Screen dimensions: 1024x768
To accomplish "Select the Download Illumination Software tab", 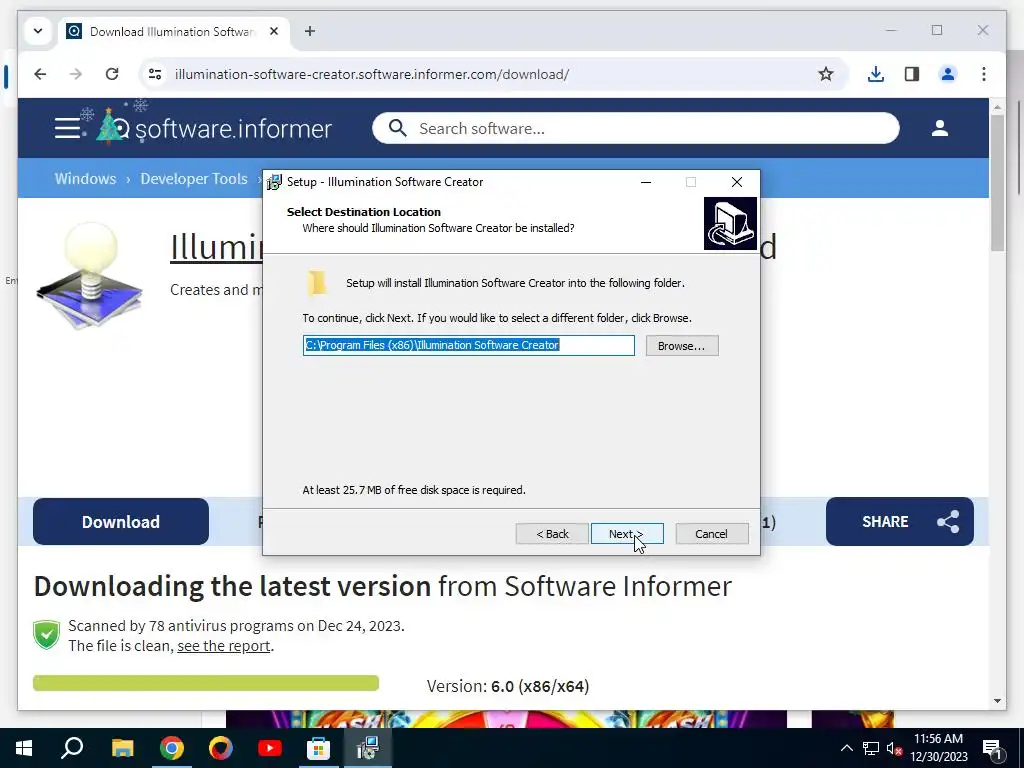I will point(171,31).
